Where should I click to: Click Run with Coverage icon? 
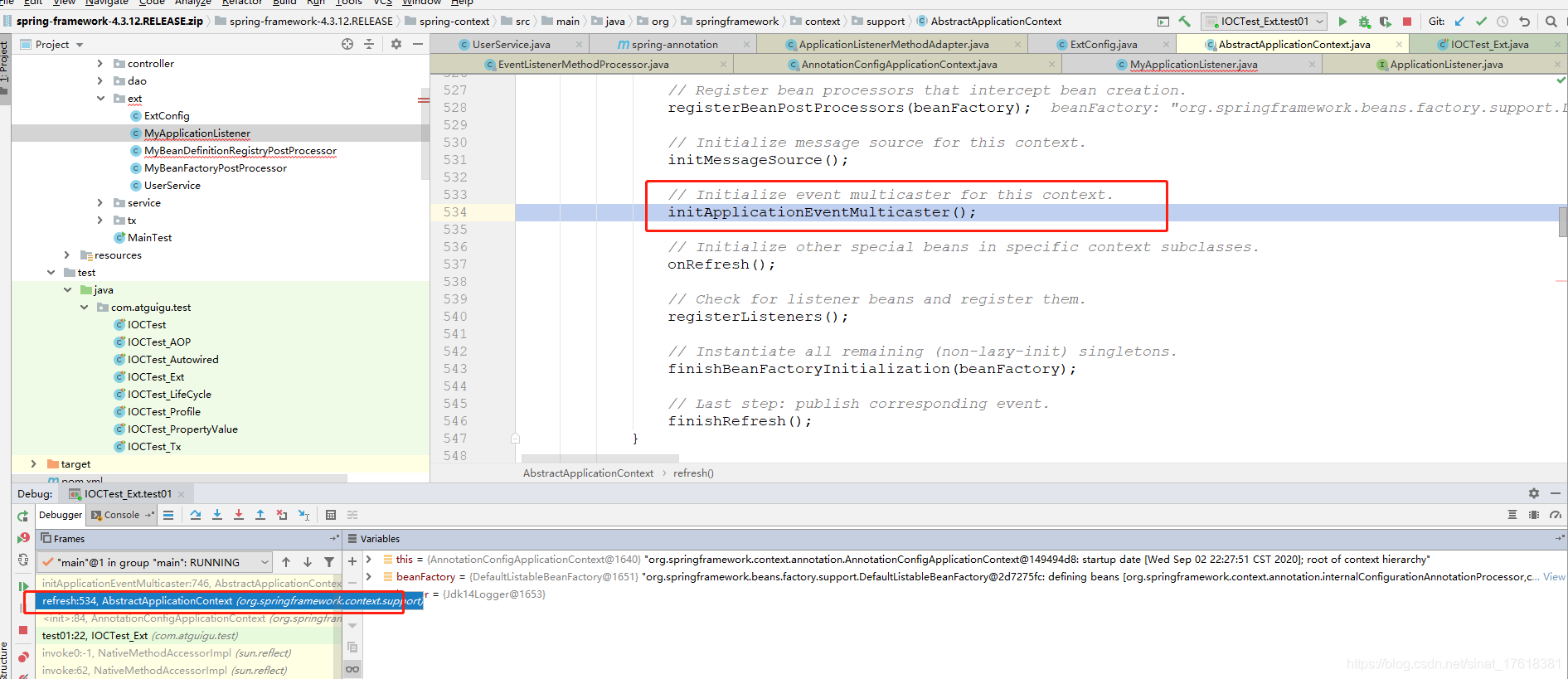point(1386,22)
